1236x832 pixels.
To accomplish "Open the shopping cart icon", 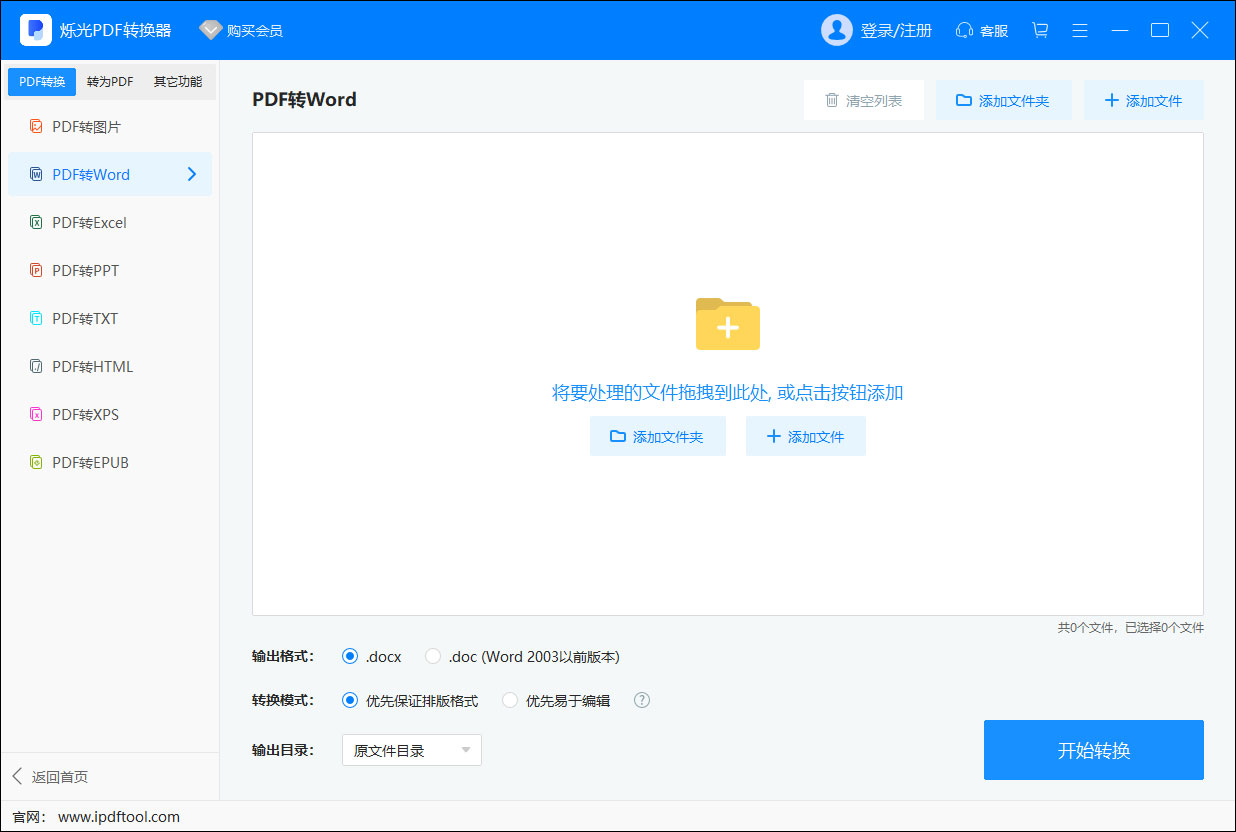I will click(1040, 30).
